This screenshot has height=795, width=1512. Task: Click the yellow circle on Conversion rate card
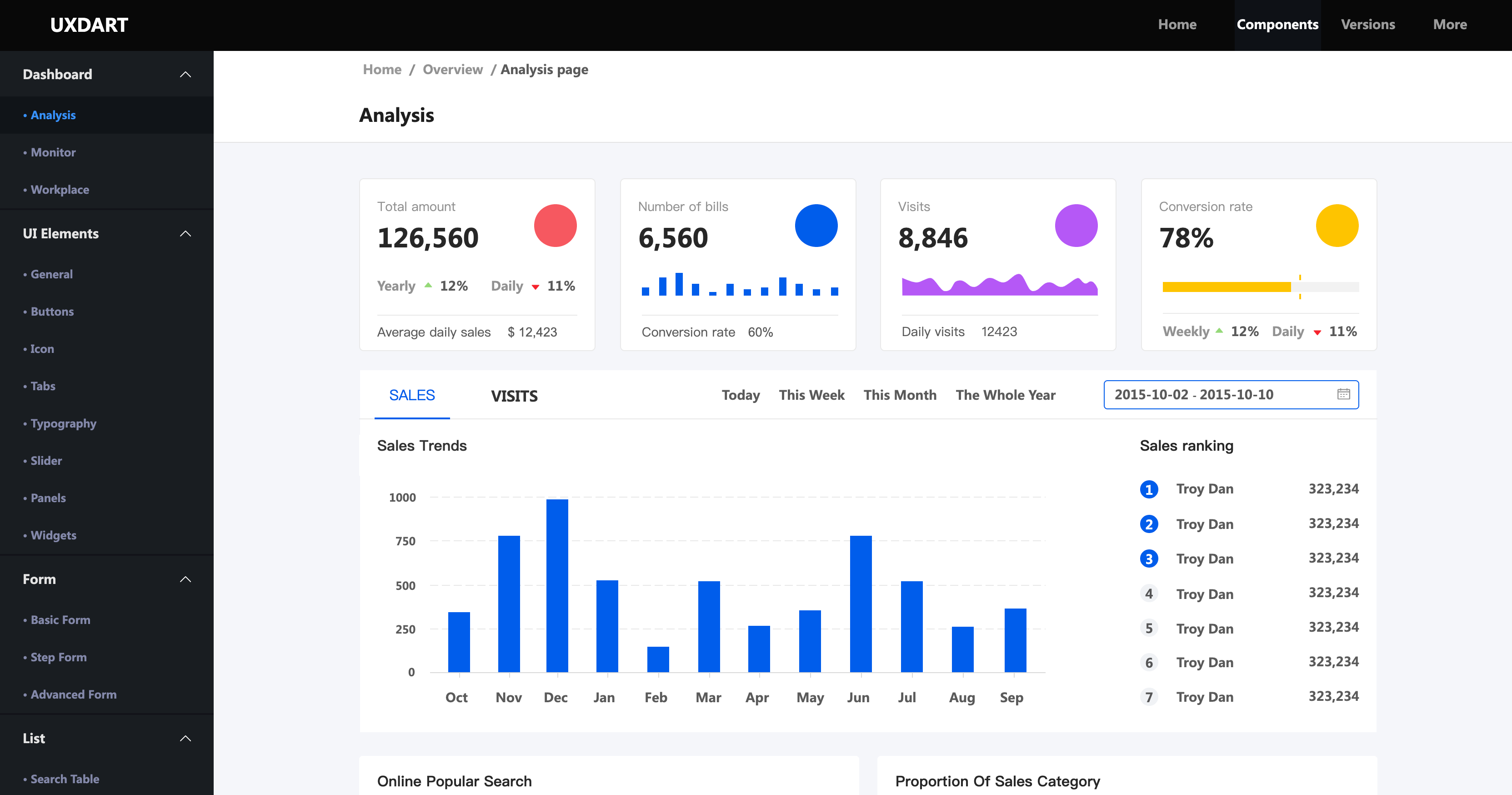1337,226
